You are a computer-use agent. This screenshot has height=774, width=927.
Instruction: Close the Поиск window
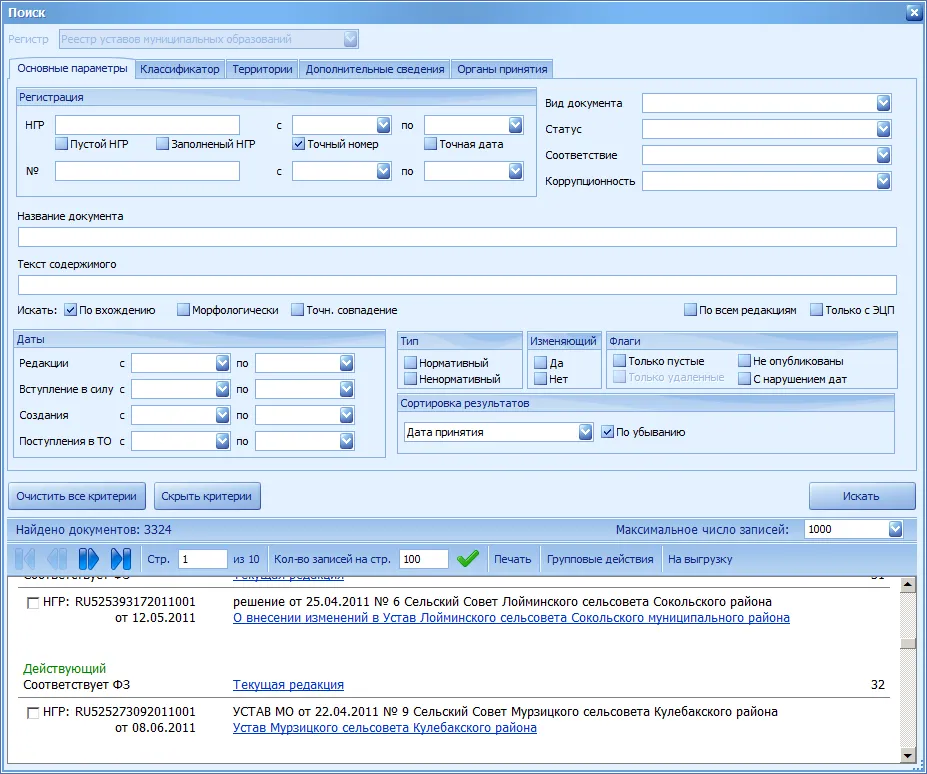point(913,12)
